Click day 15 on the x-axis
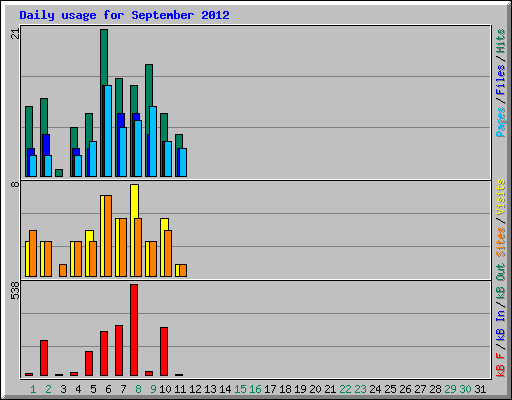Screen dimensions: 512x400 pos(240,389)
